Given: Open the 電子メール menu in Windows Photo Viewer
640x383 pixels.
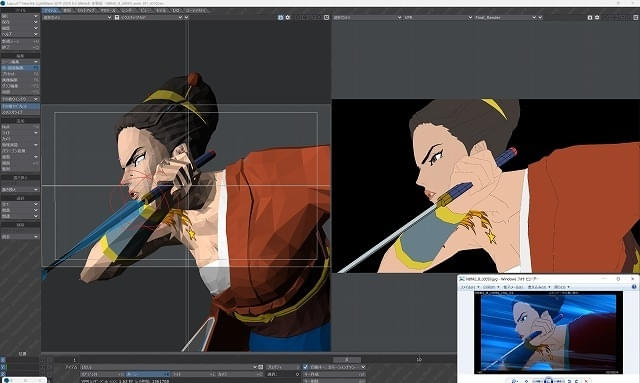Looking at the screenshot, I should (x=513, y=287).
